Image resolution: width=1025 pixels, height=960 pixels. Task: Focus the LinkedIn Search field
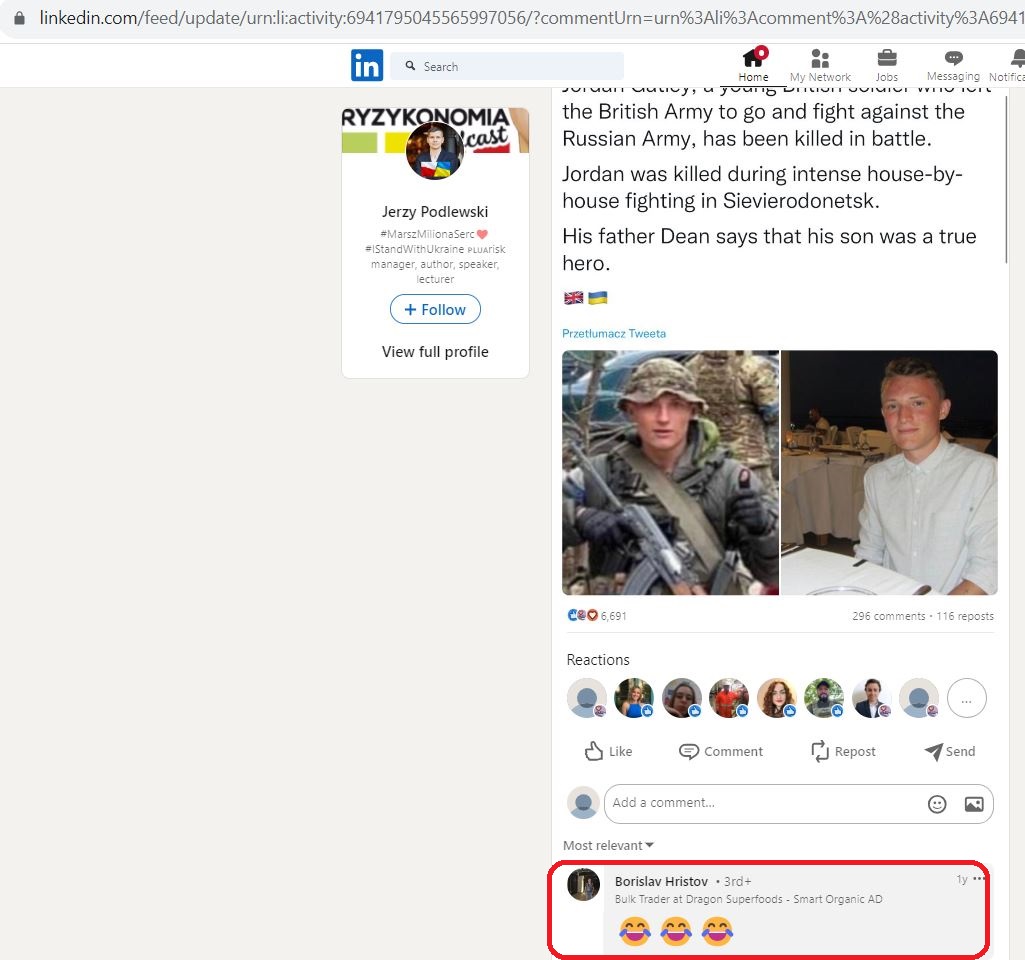[x=507, y=66]
